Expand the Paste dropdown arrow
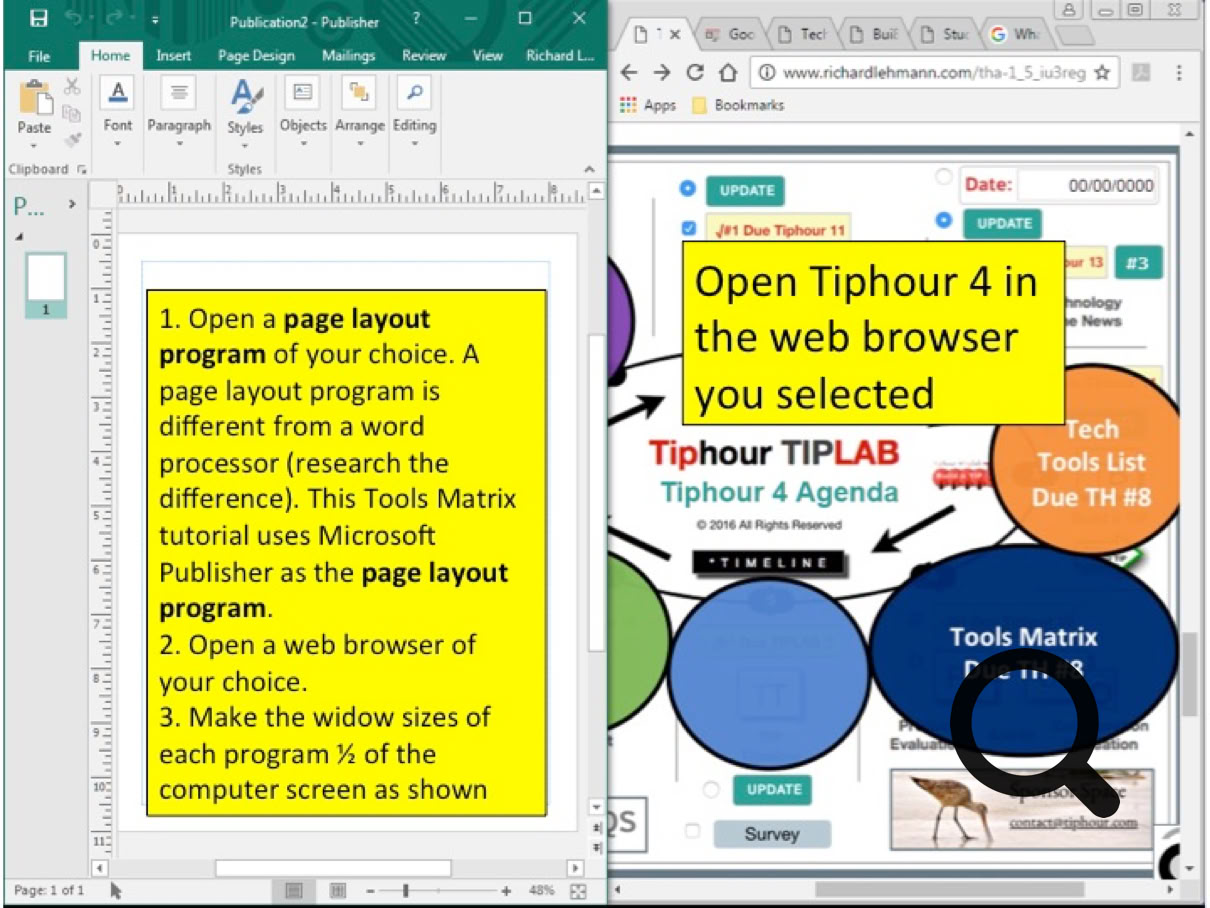Viewport: 1210px width, 908px height. pos(34,144)
